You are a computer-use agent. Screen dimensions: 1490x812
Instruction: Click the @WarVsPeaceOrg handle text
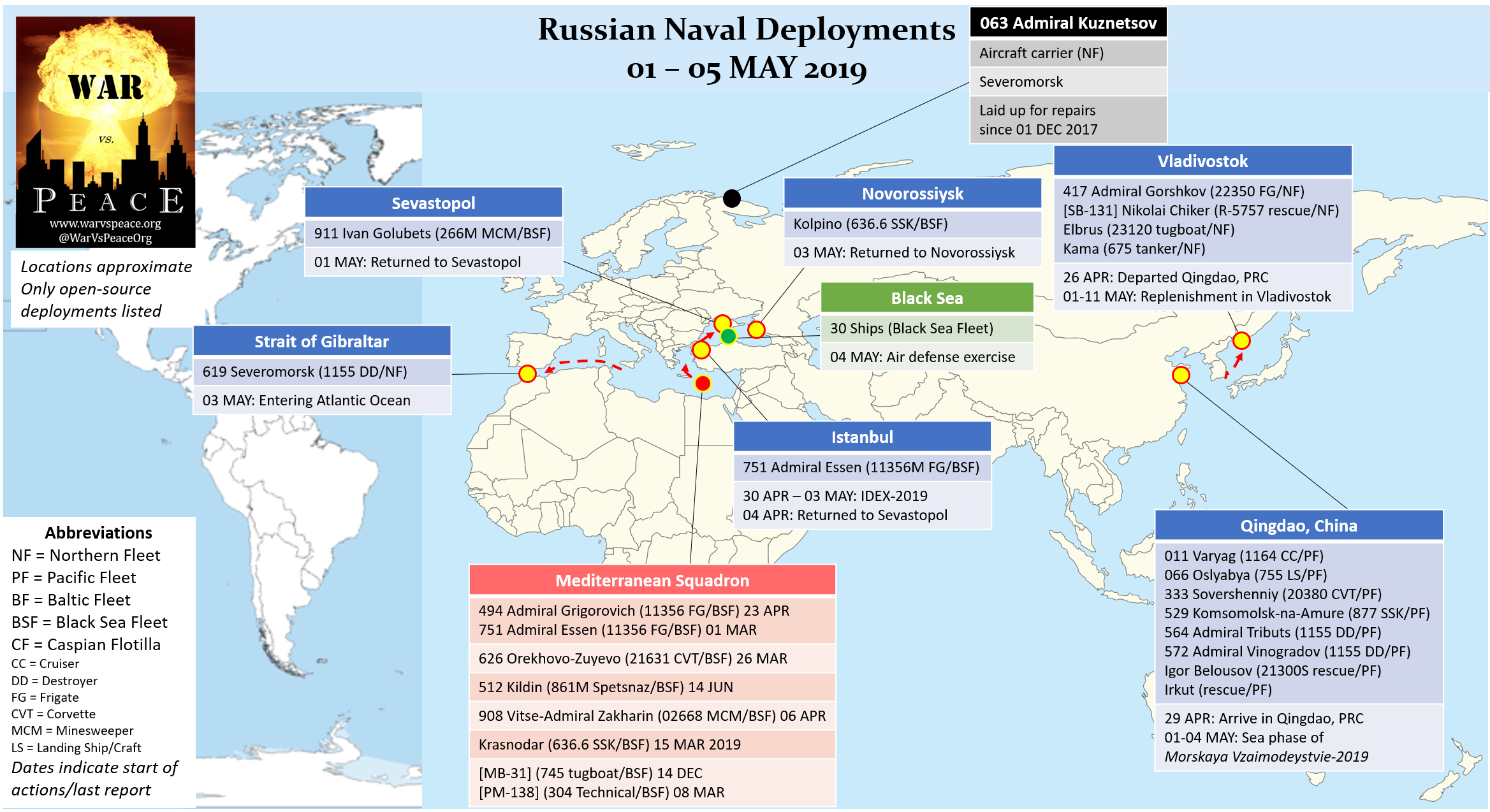106,238
